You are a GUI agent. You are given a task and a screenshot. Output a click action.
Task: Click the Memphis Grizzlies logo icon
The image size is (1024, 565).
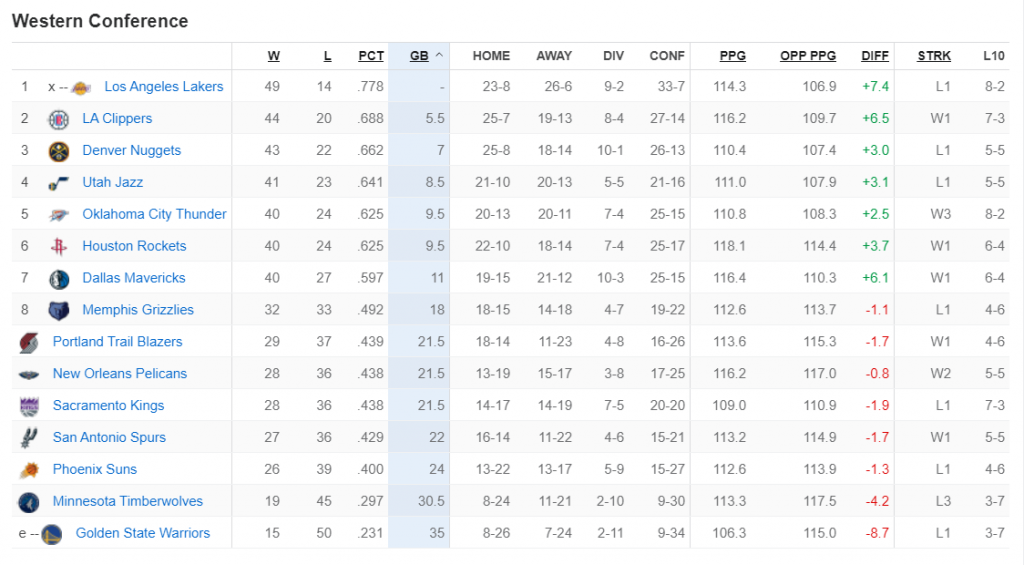tap(59, 311)
